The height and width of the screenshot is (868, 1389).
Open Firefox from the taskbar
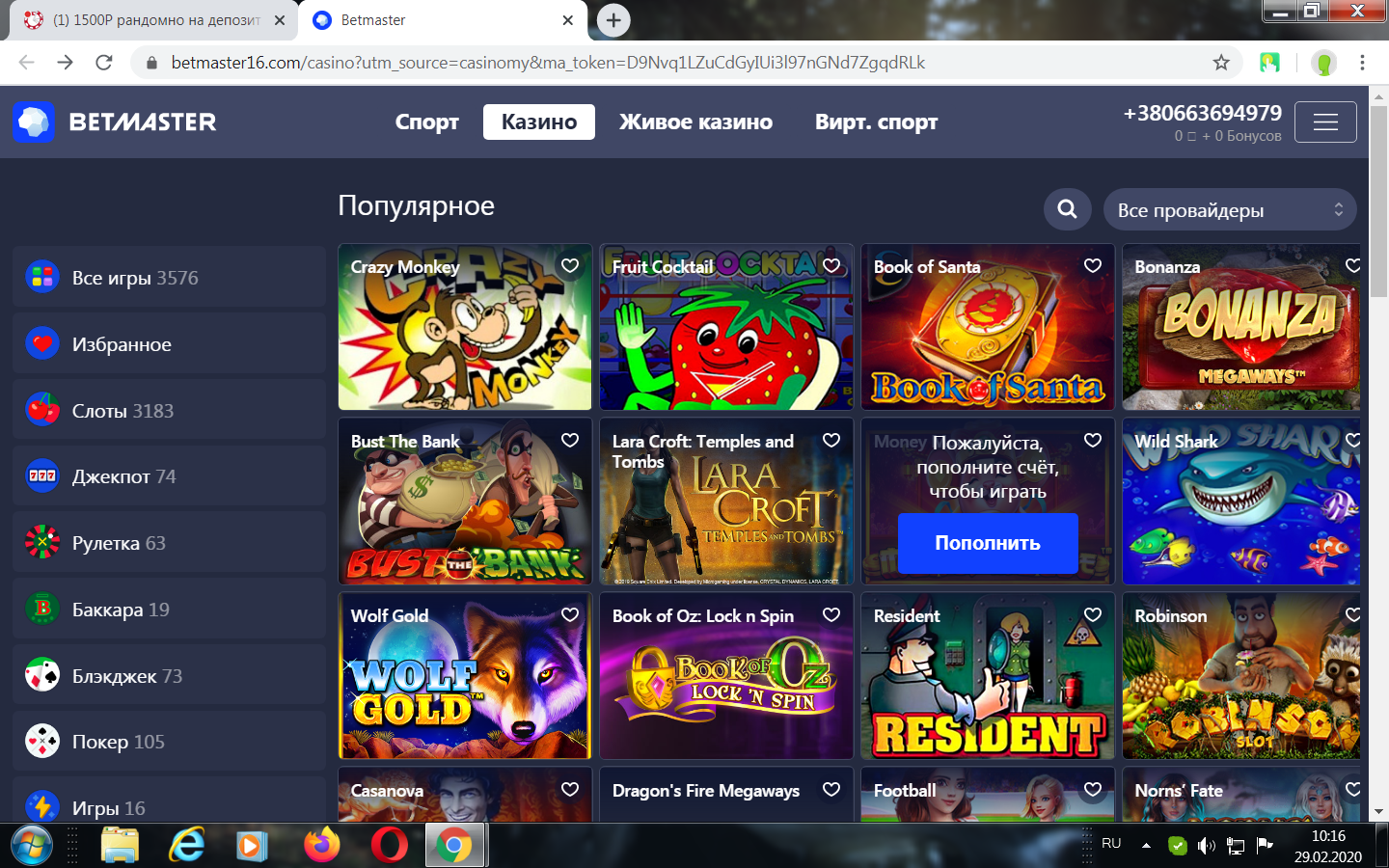[321, 846]
